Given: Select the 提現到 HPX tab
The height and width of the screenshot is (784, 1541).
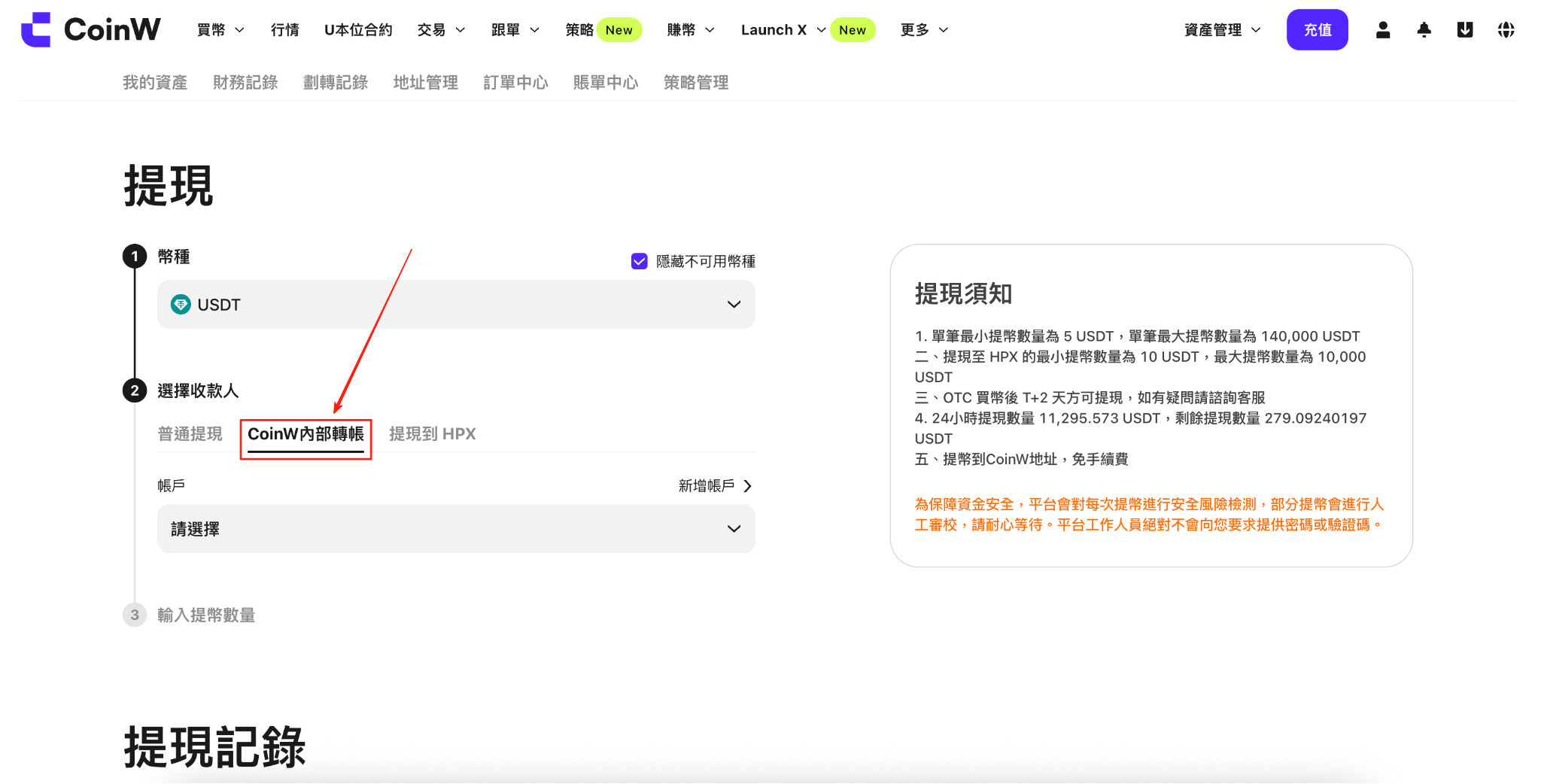Looking at the screenshot, I should click(x=433, y=434).
